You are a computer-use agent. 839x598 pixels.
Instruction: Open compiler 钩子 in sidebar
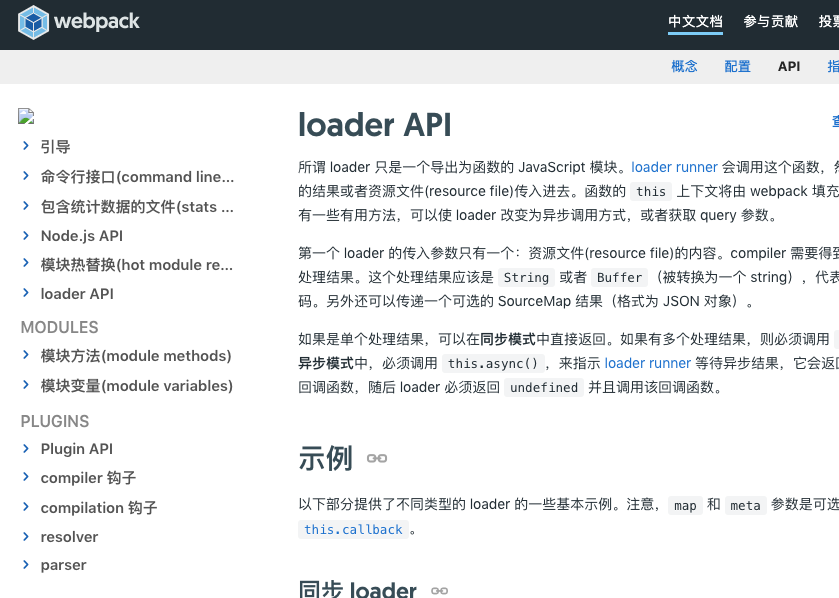click(88, 478)
